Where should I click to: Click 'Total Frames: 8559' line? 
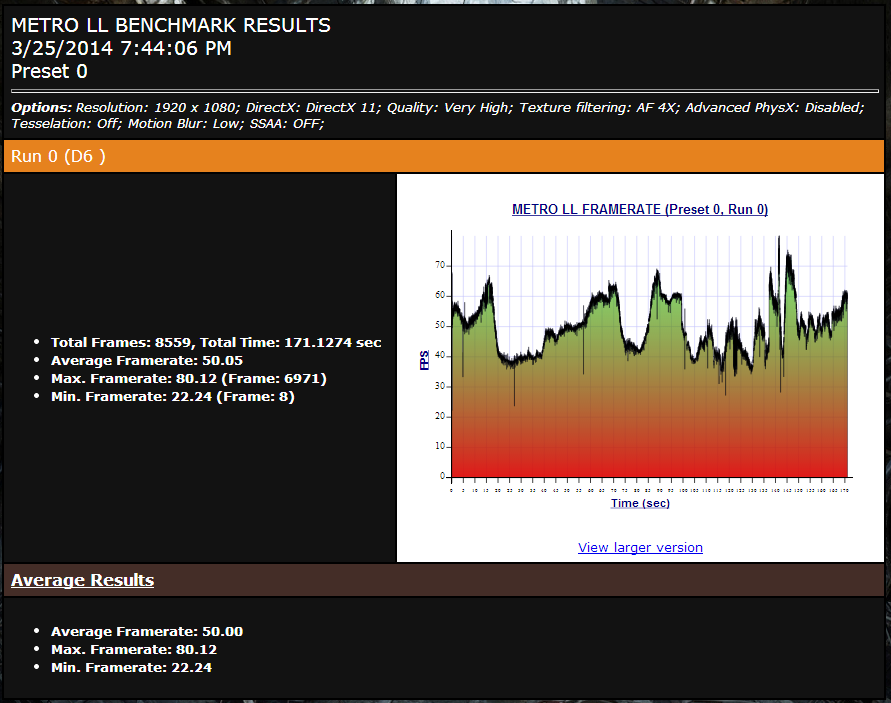coord(216,342)
